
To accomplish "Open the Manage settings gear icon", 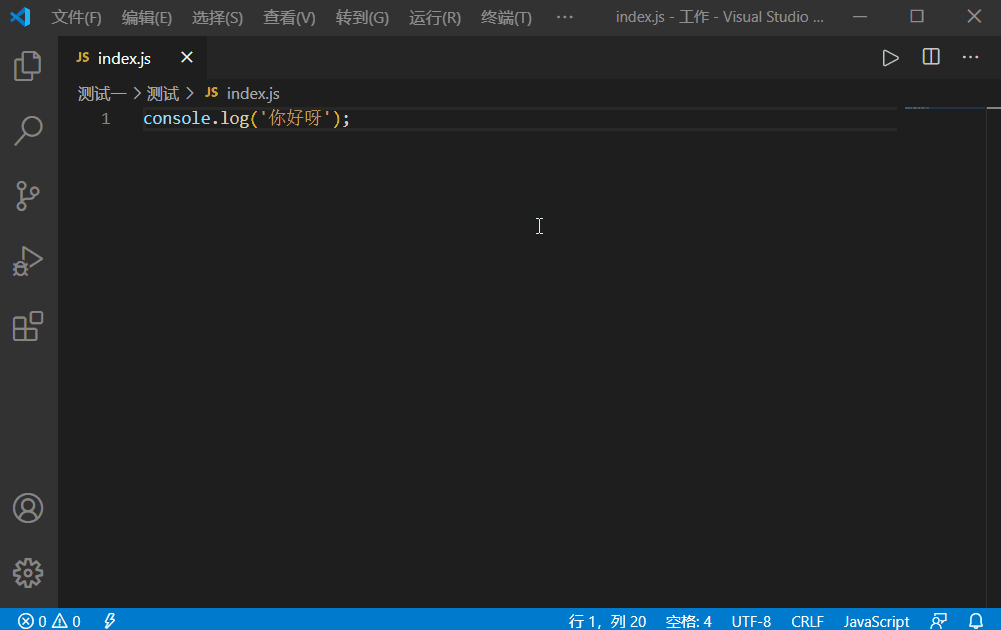I will [28, 573].
